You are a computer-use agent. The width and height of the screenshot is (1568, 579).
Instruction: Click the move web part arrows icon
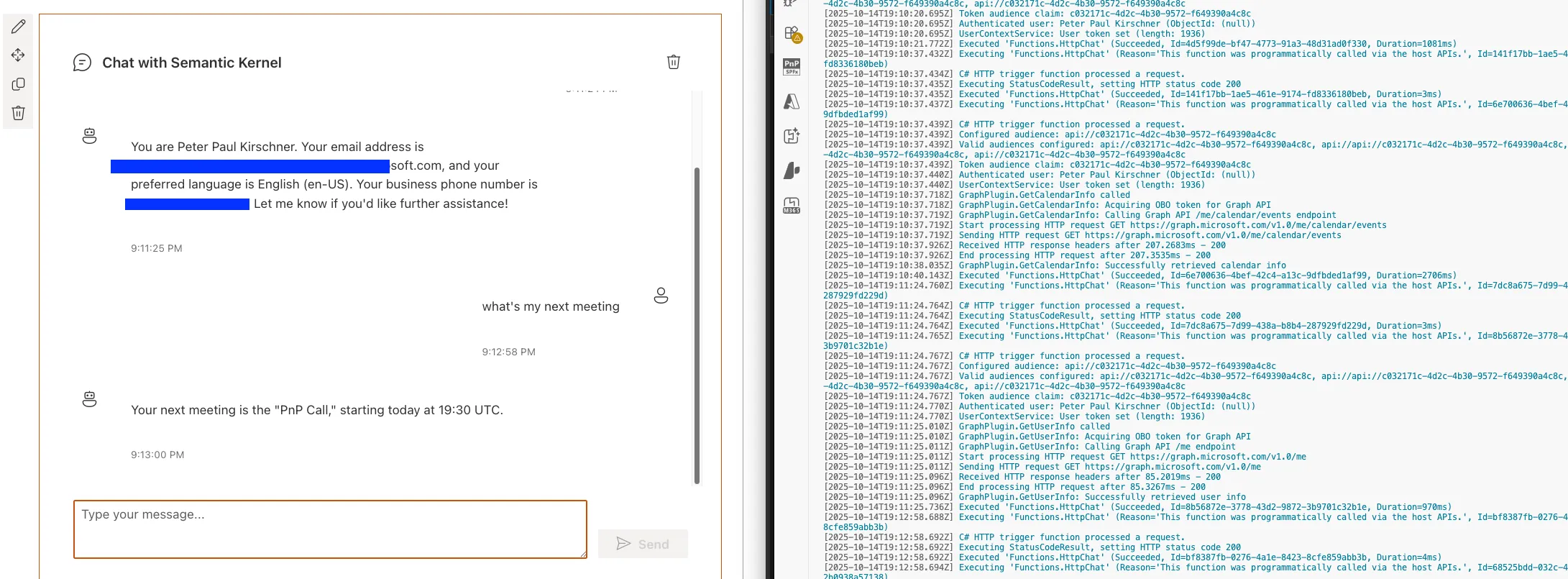(x=19, y=55)
